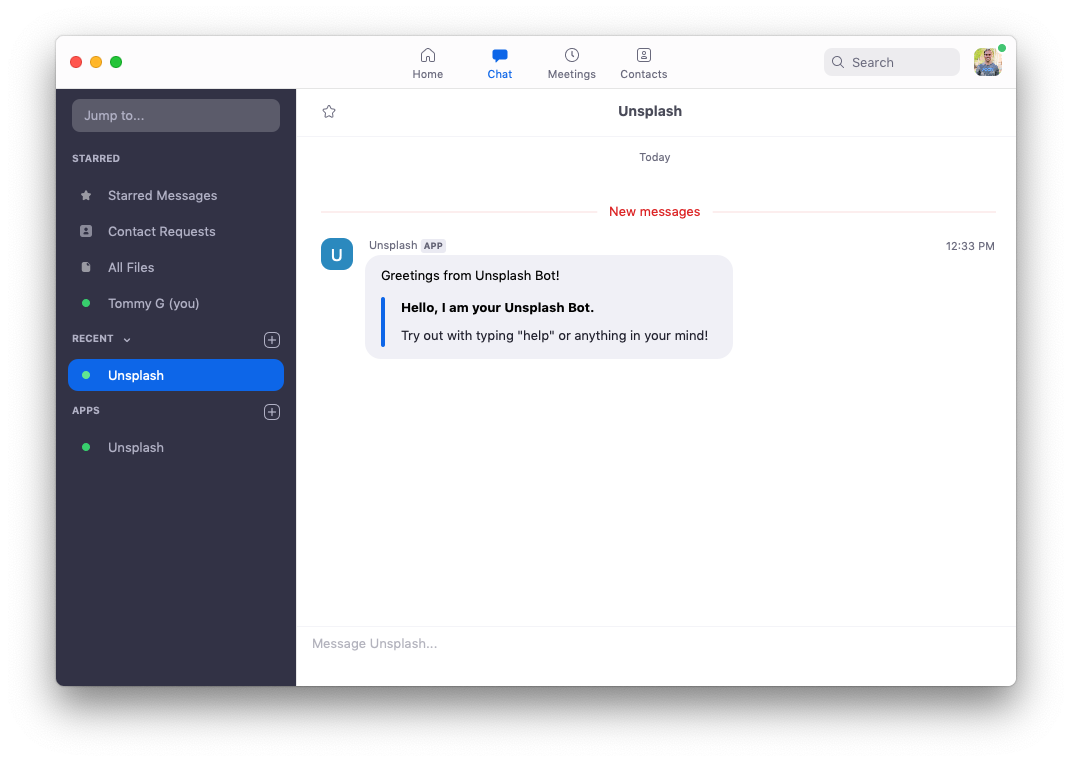Open Starred Messages from sidebar
The height and width of the screenshot is (762, 1072).
[x=162, y=195]
